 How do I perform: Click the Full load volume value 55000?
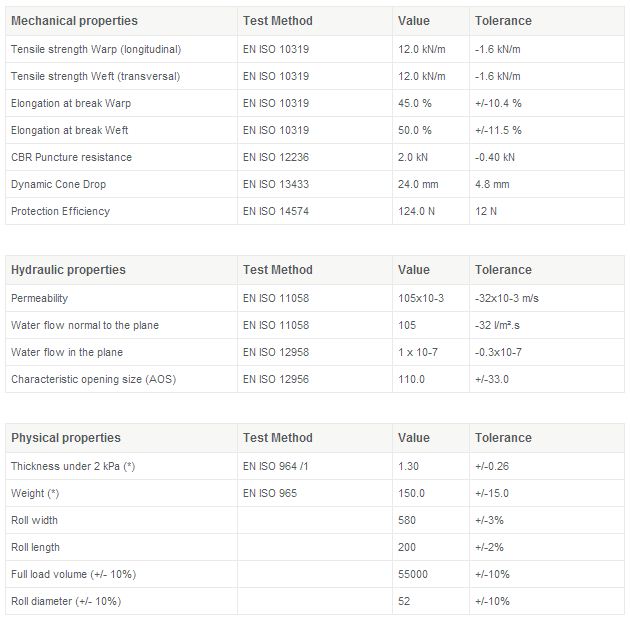coord(413,574)
